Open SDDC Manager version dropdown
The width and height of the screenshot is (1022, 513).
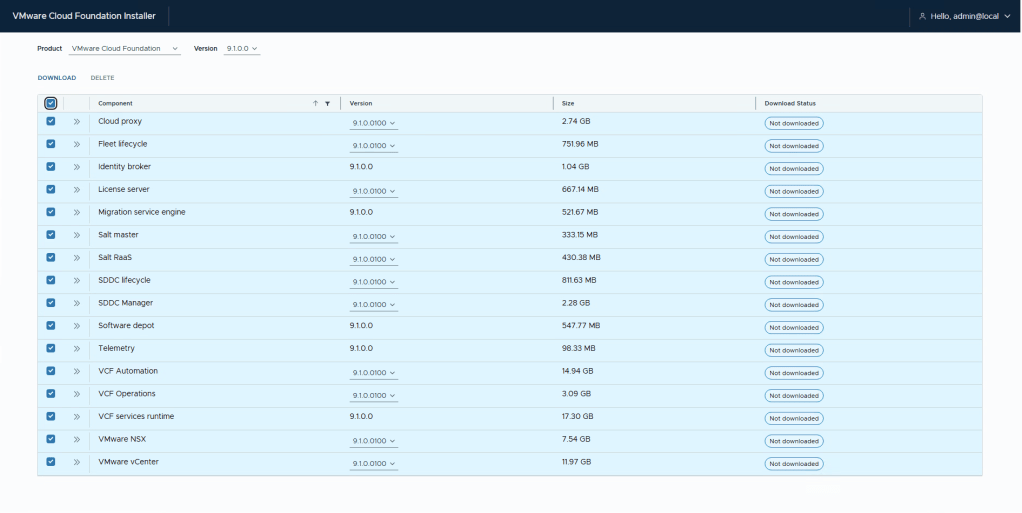[x=373, y=305]
